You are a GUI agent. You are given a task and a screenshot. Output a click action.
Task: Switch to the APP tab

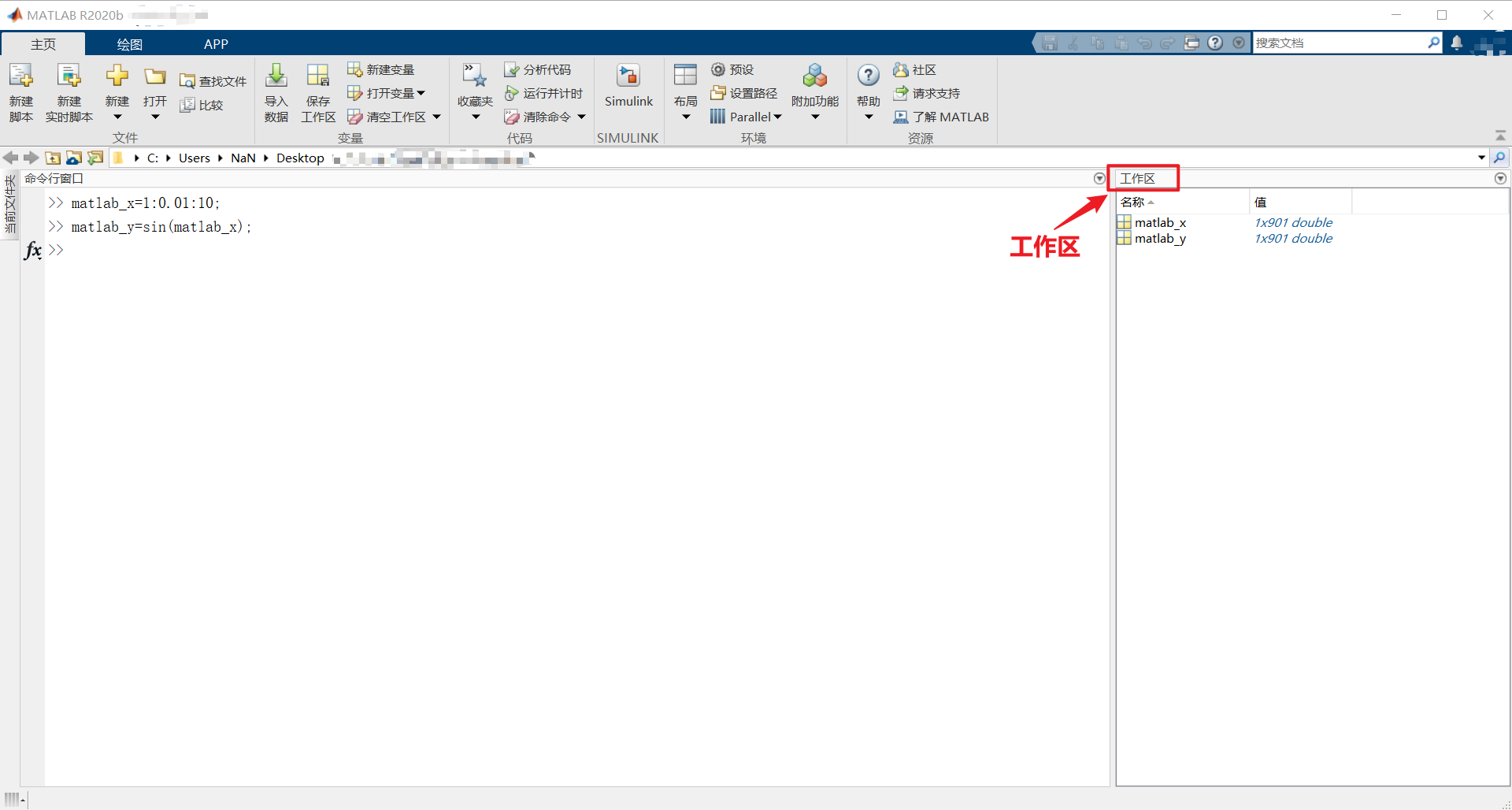point(216,44)
